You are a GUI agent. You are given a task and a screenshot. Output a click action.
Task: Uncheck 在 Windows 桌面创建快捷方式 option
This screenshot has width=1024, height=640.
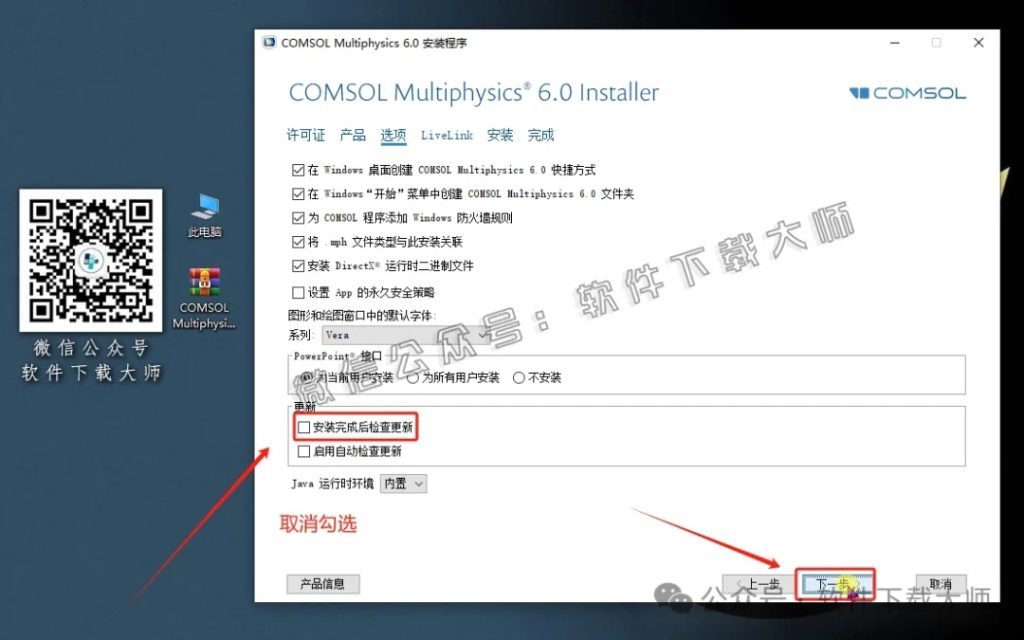[x=297, y=169]
